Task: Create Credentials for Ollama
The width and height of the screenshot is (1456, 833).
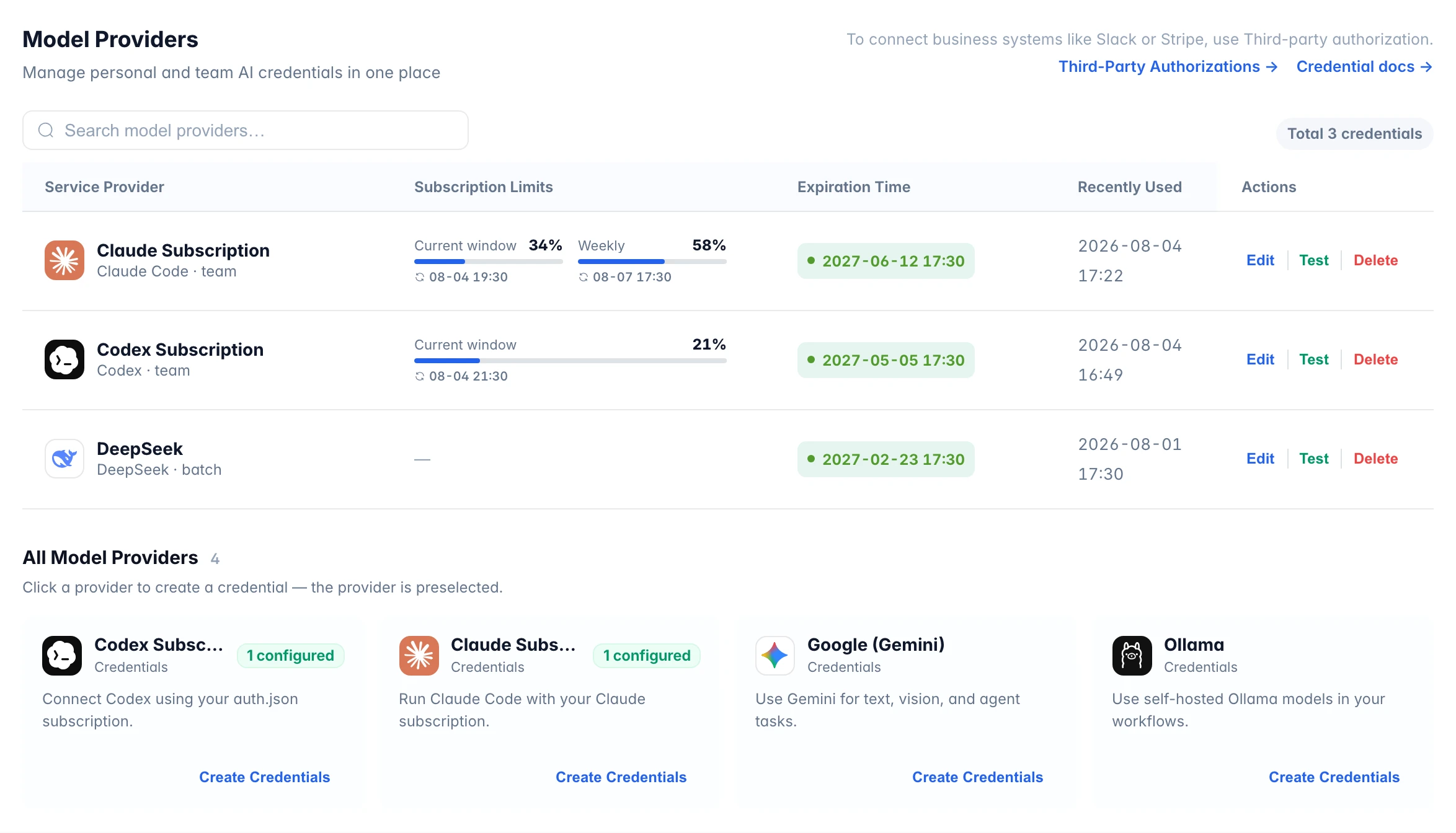Action: [1334, 777]
